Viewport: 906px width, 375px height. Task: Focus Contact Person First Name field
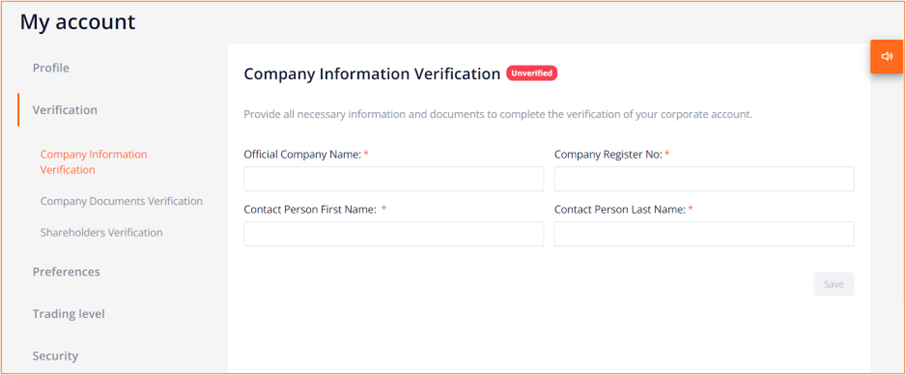393,234
